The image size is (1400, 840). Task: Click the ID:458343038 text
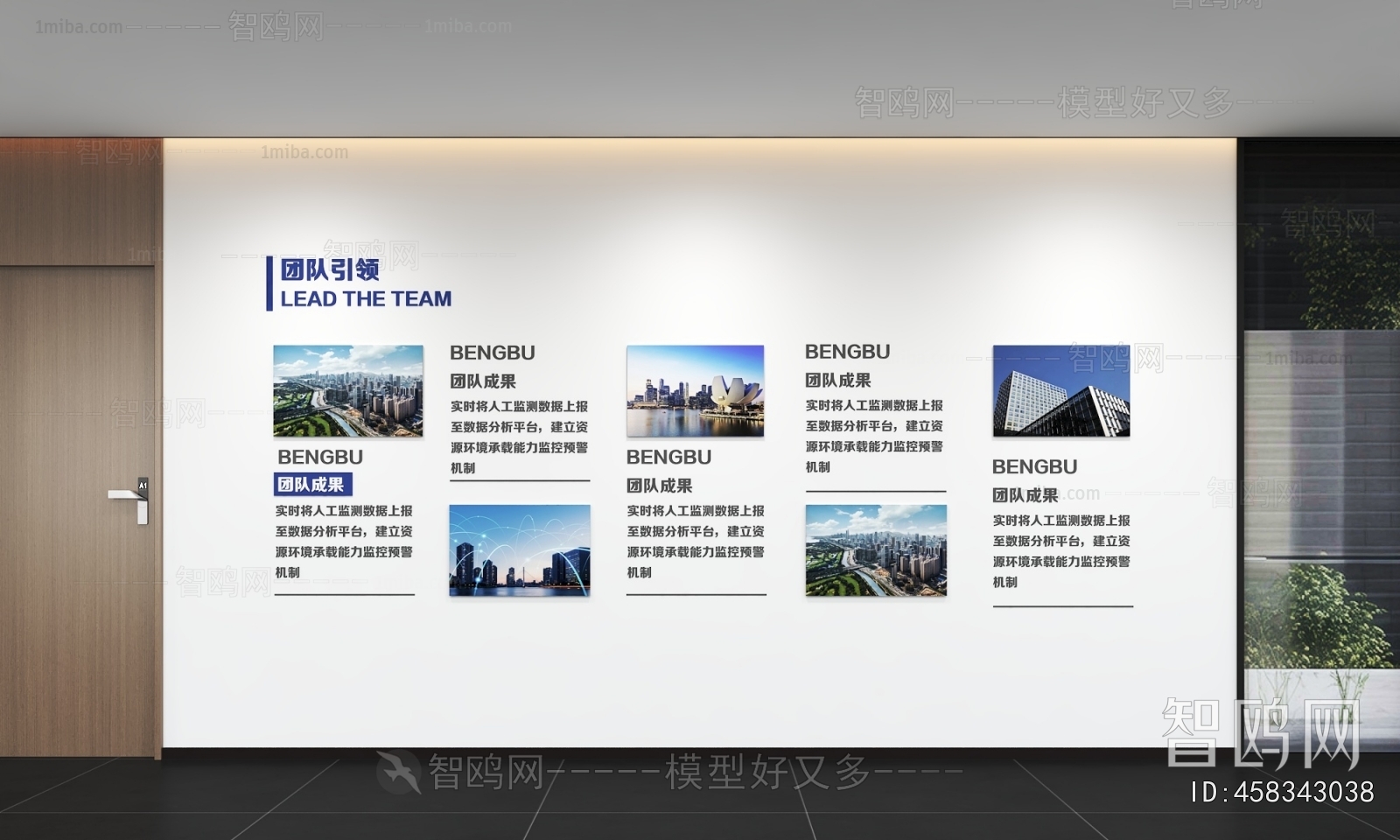coord(1282,792)
